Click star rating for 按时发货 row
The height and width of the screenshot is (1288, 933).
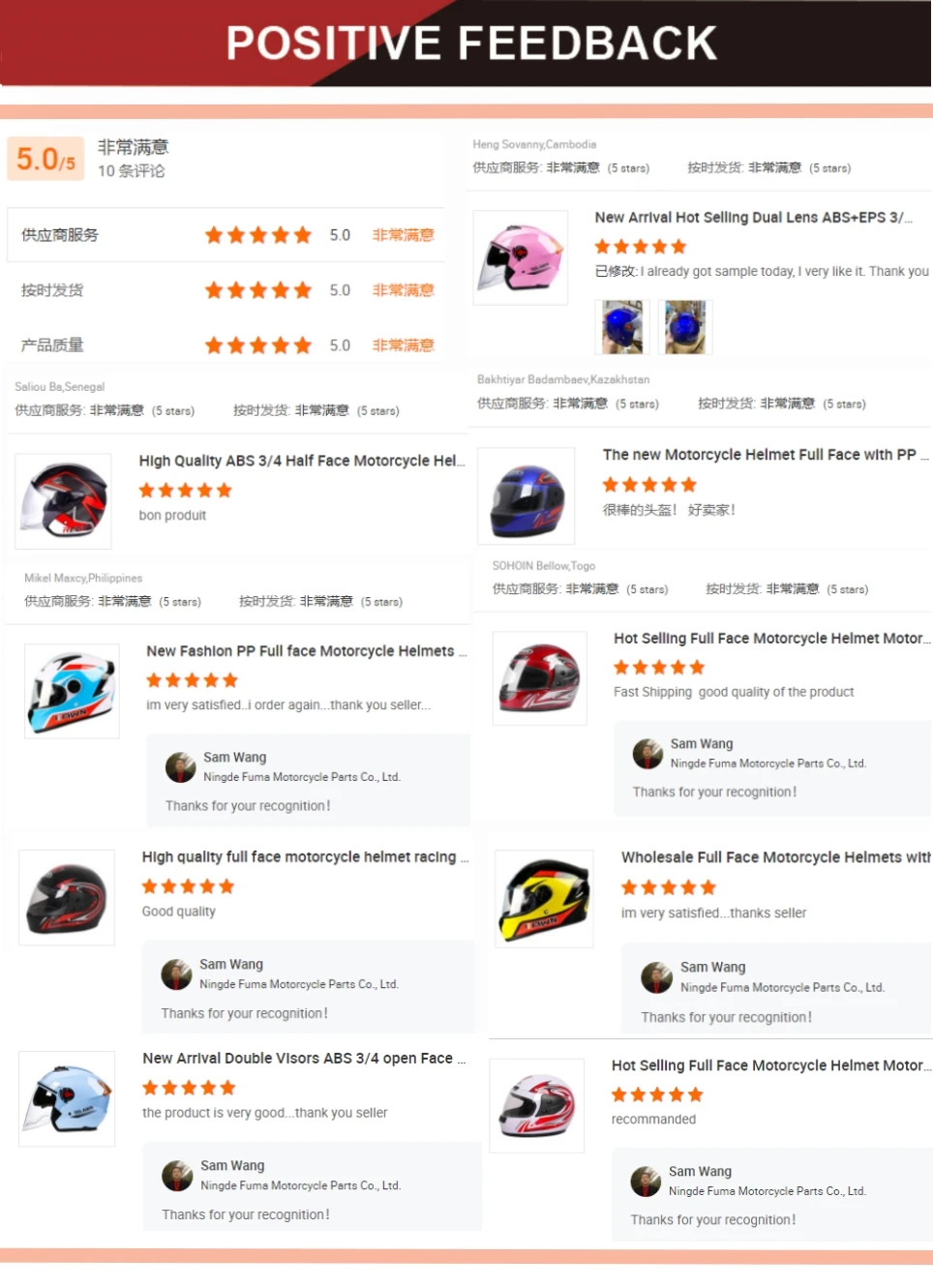click(x=258, y=290)
